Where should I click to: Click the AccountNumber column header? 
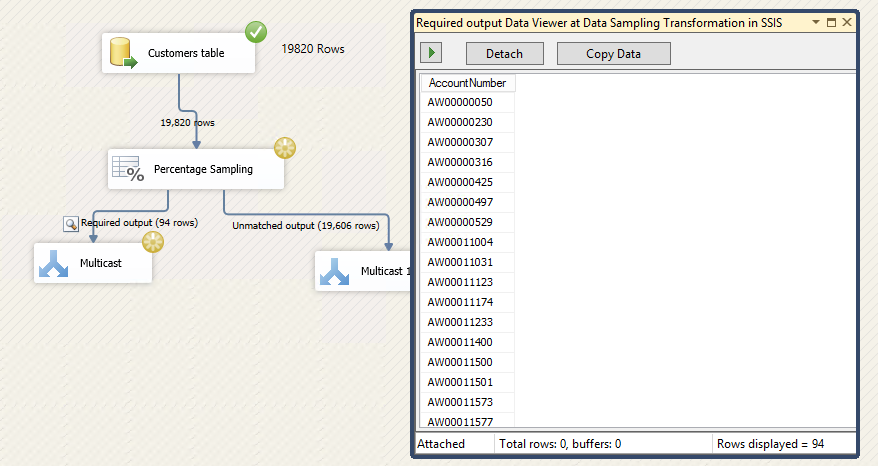coord(467,83)
